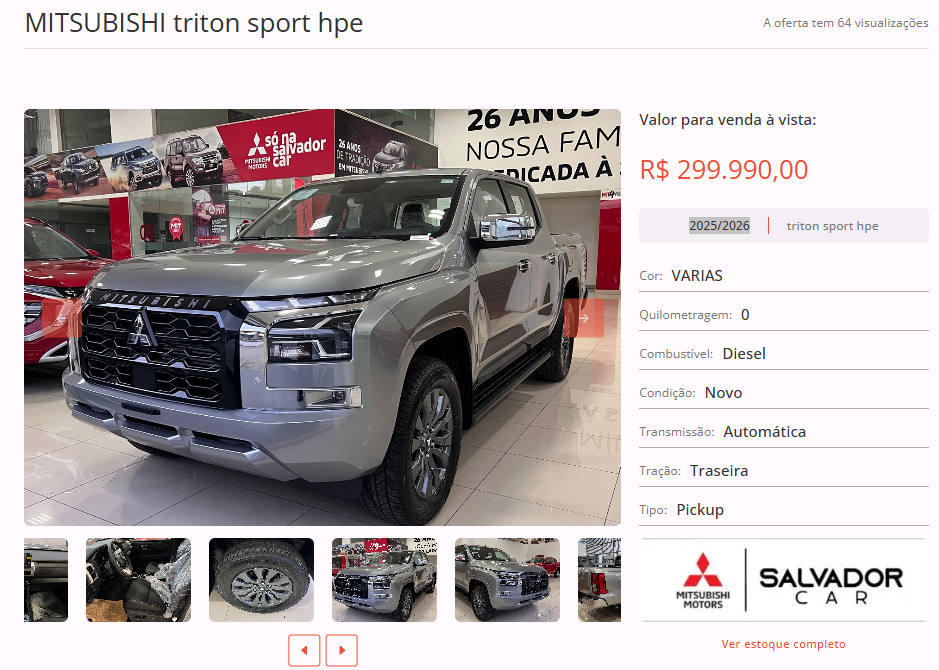Open the Ver estoque completo link

coord(783,644)
